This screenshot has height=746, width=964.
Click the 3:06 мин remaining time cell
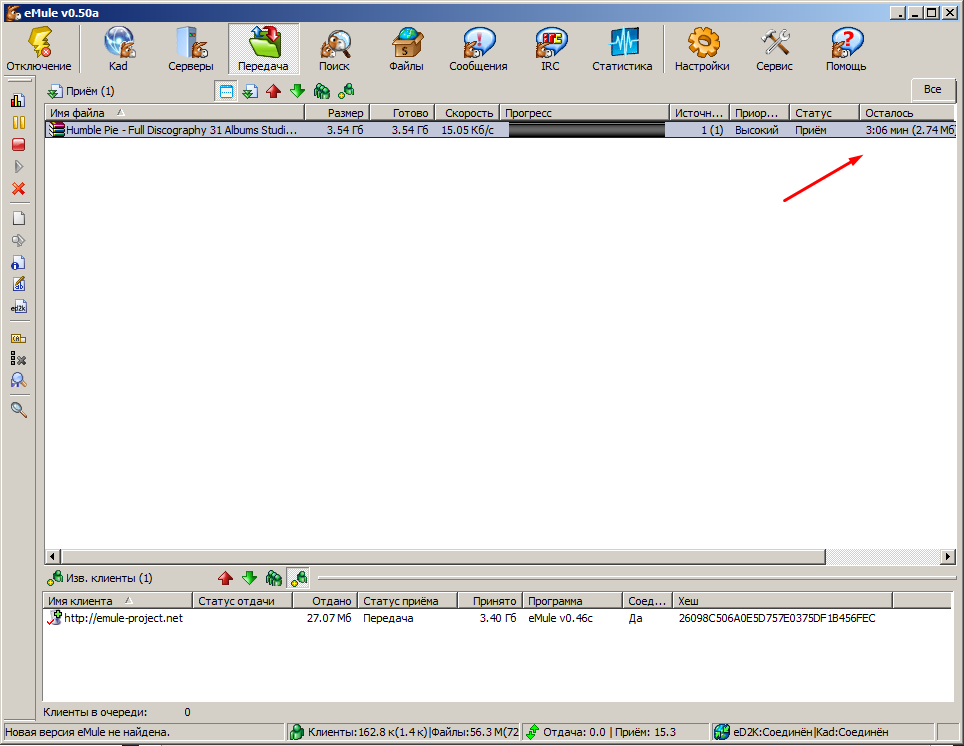coord(910,130)
